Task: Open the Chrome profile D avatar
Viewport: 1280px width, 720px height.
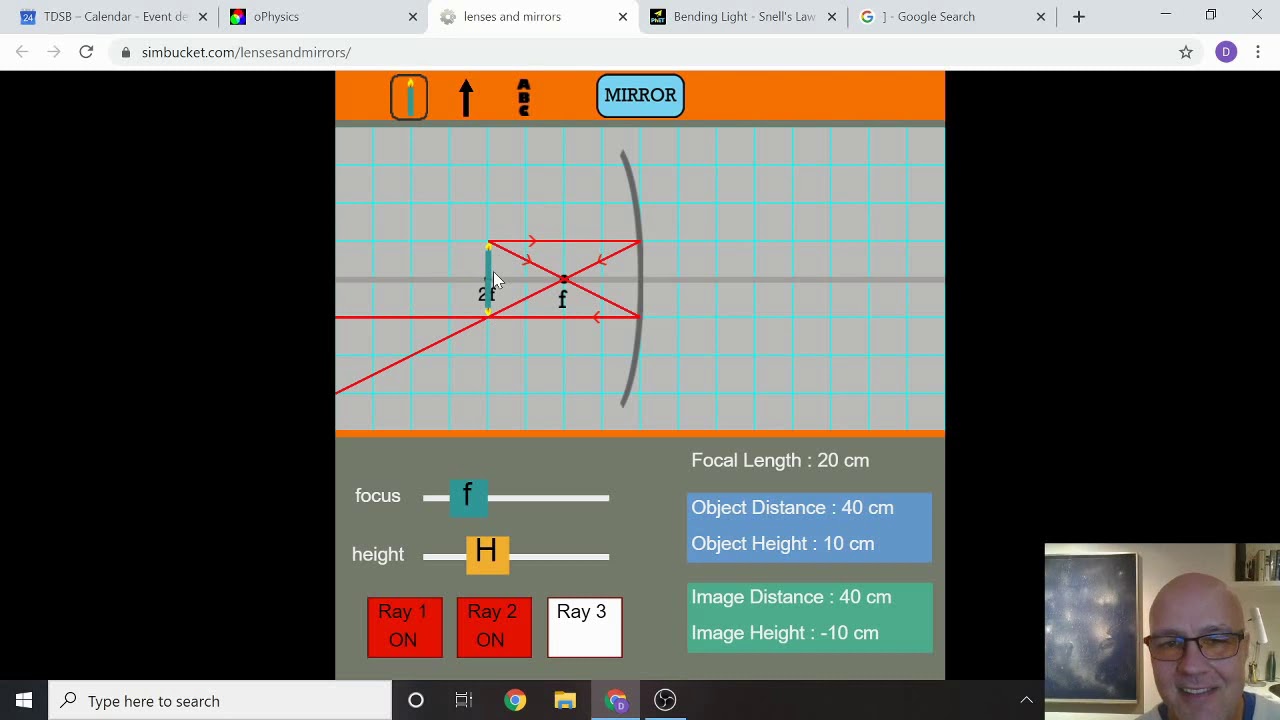Action: 1226,52
